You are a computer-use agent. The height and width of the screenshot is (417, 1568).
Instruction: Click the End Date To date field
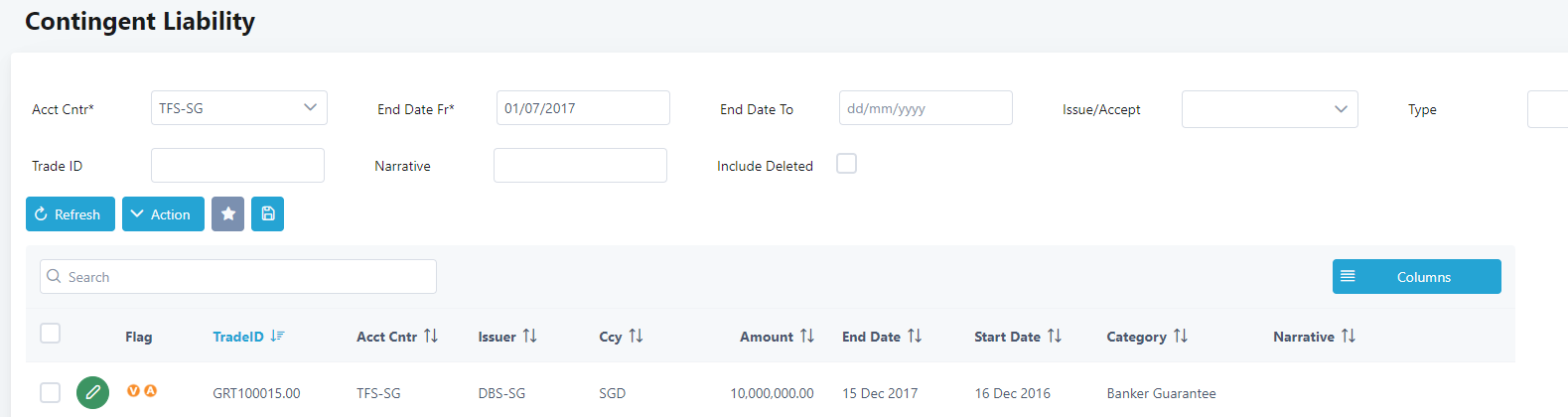point(925,108)
